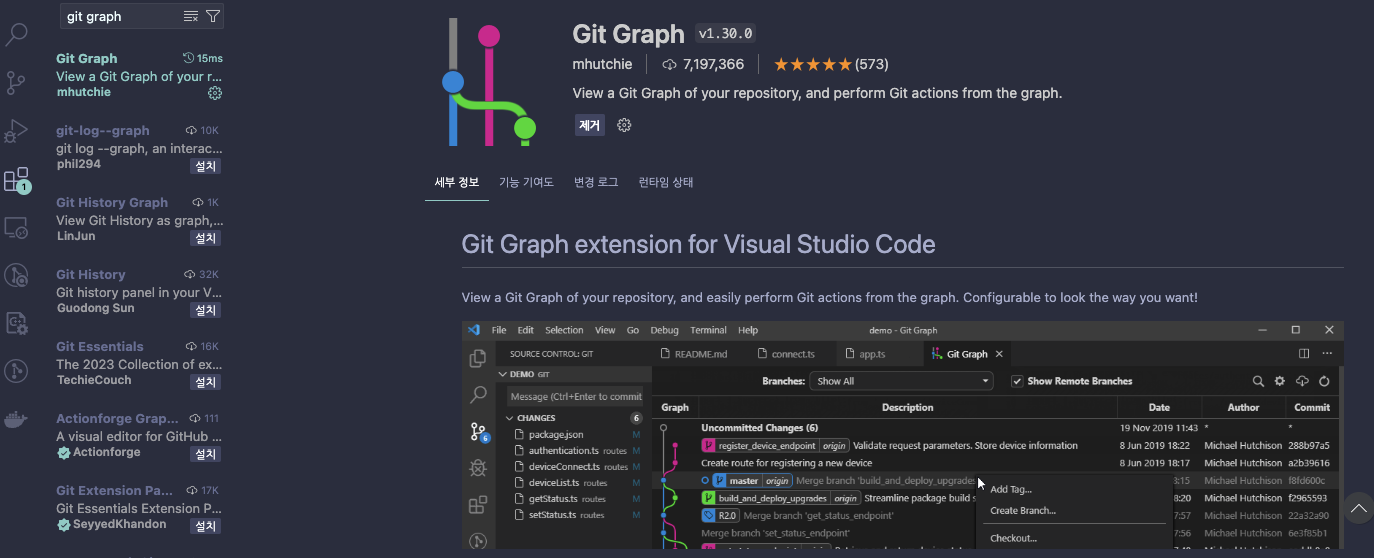Screen dimensions: 1374x558
Task: Open the C++ file gear icon view
Action: tap(17, 323)
